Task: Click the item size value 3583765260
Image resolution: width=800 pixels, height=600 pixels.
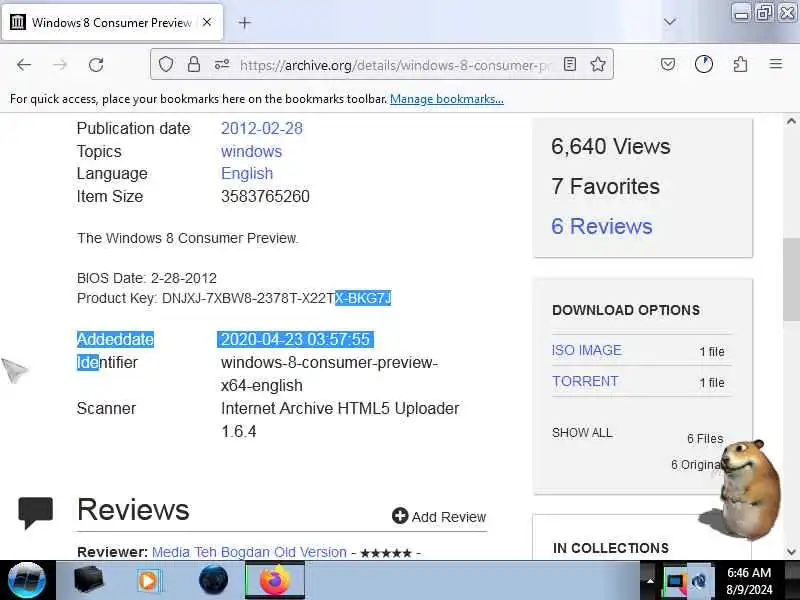Action: click(265, 196)
